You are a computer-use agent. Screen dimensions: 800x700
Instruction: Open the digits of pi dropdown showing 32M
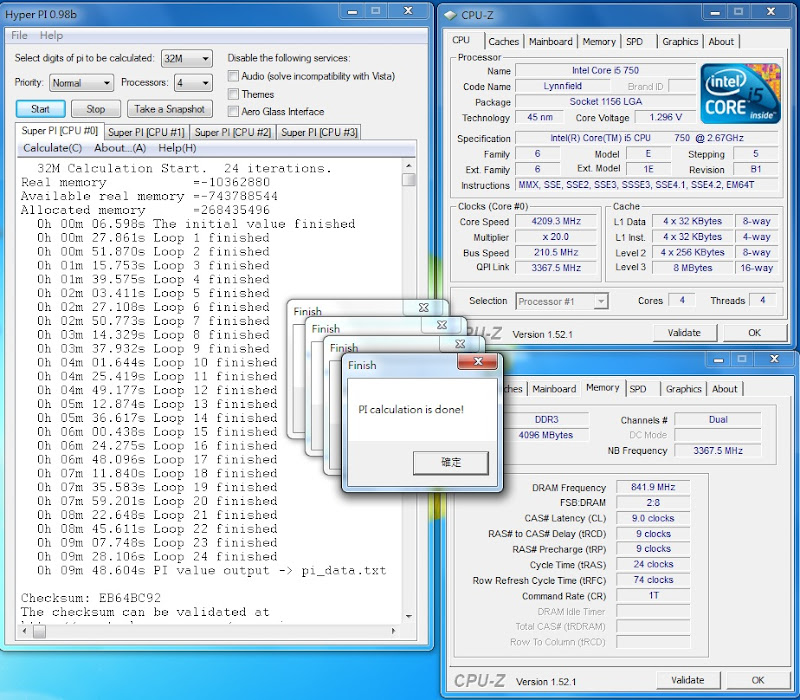click(x=187, y=59)
